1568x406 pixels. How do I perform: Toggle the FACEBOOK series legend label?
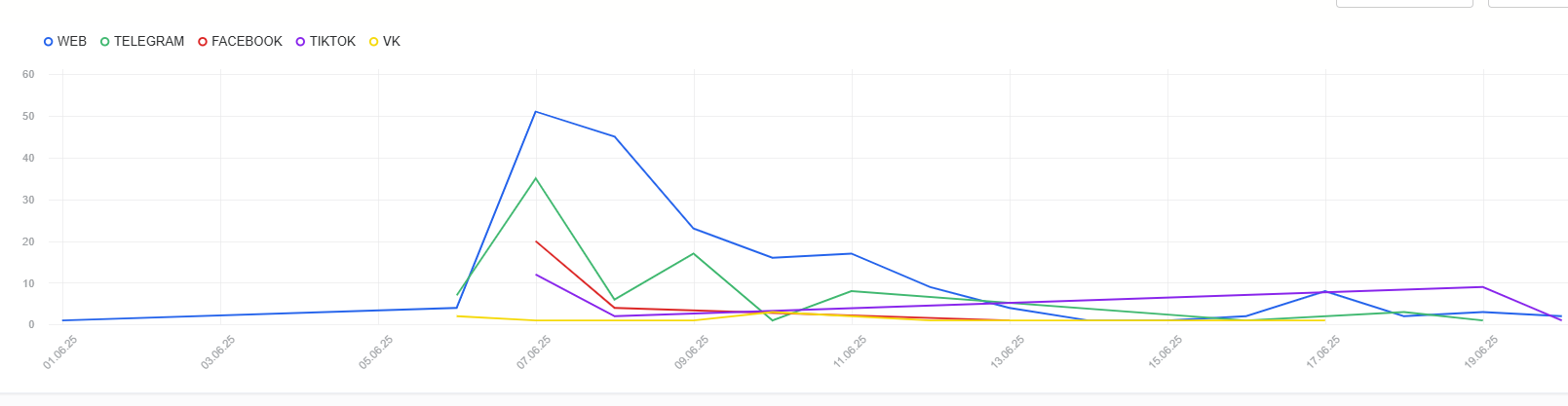[x=247, y=42]
